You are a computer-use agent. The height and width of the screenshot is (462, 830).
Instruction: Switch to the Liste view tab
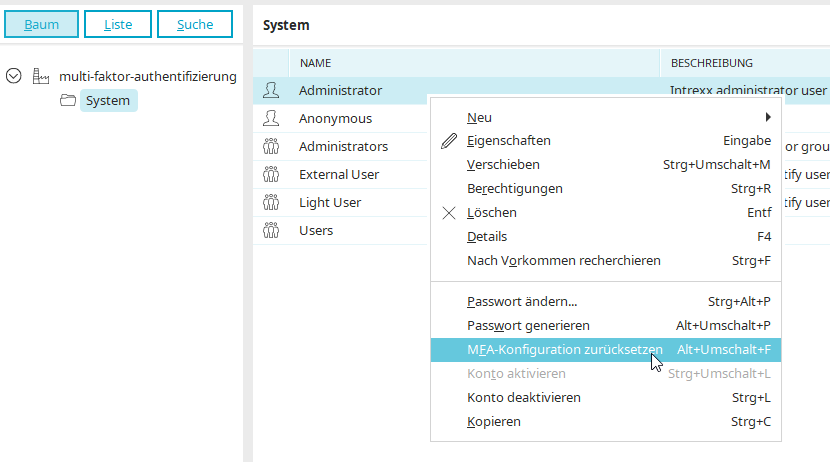click(x=118, y=24)
